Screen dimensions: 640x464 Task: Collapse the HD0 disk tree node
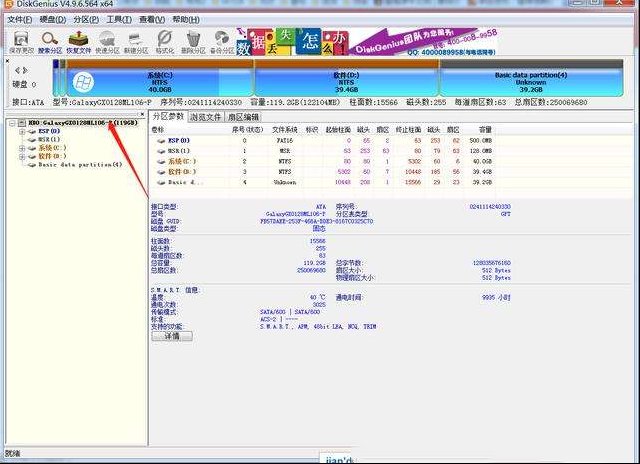point(12,123)
